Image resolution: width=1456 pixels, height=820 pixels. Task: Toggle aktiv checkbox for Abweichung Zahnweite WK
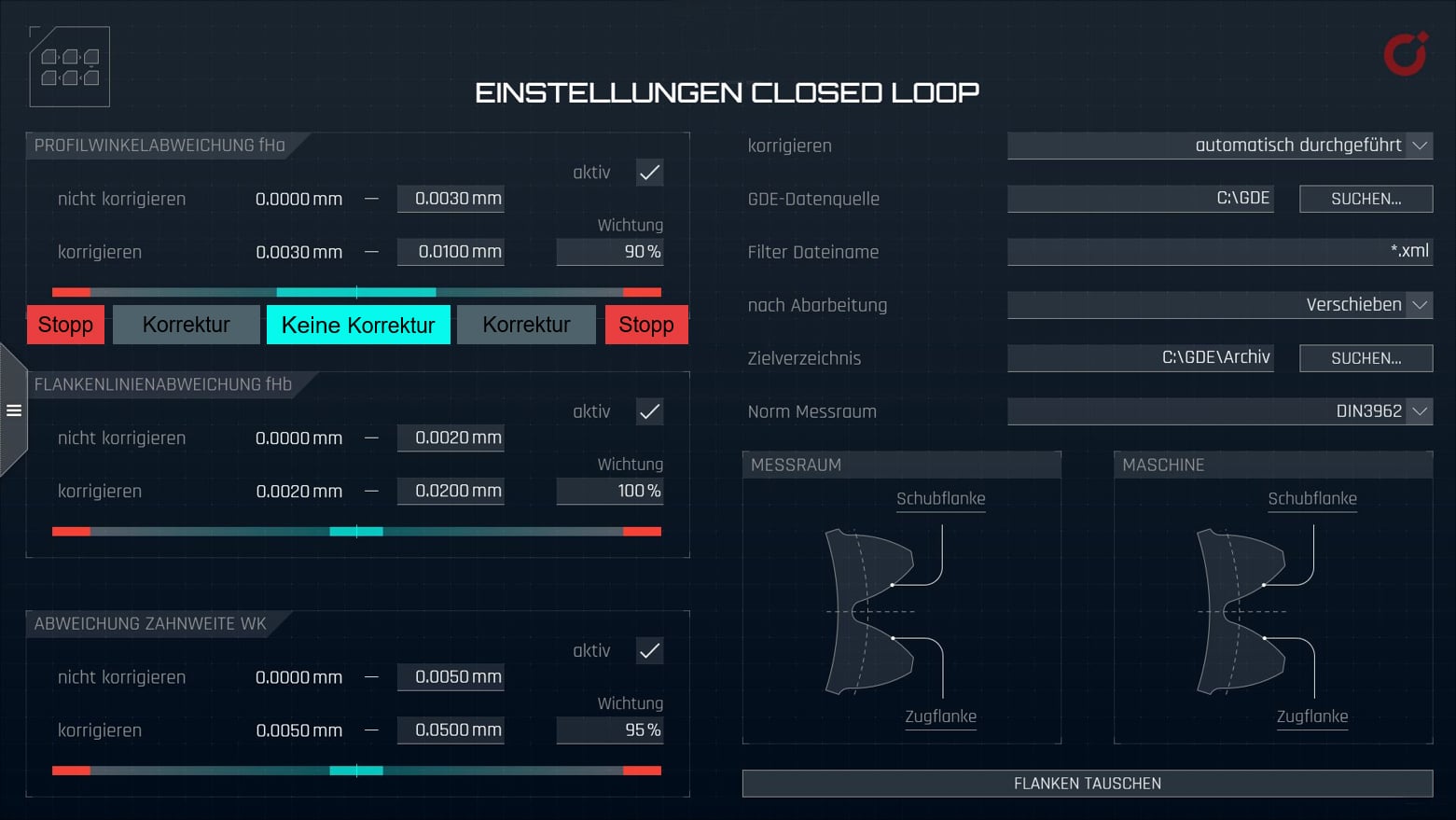(649, 651)
